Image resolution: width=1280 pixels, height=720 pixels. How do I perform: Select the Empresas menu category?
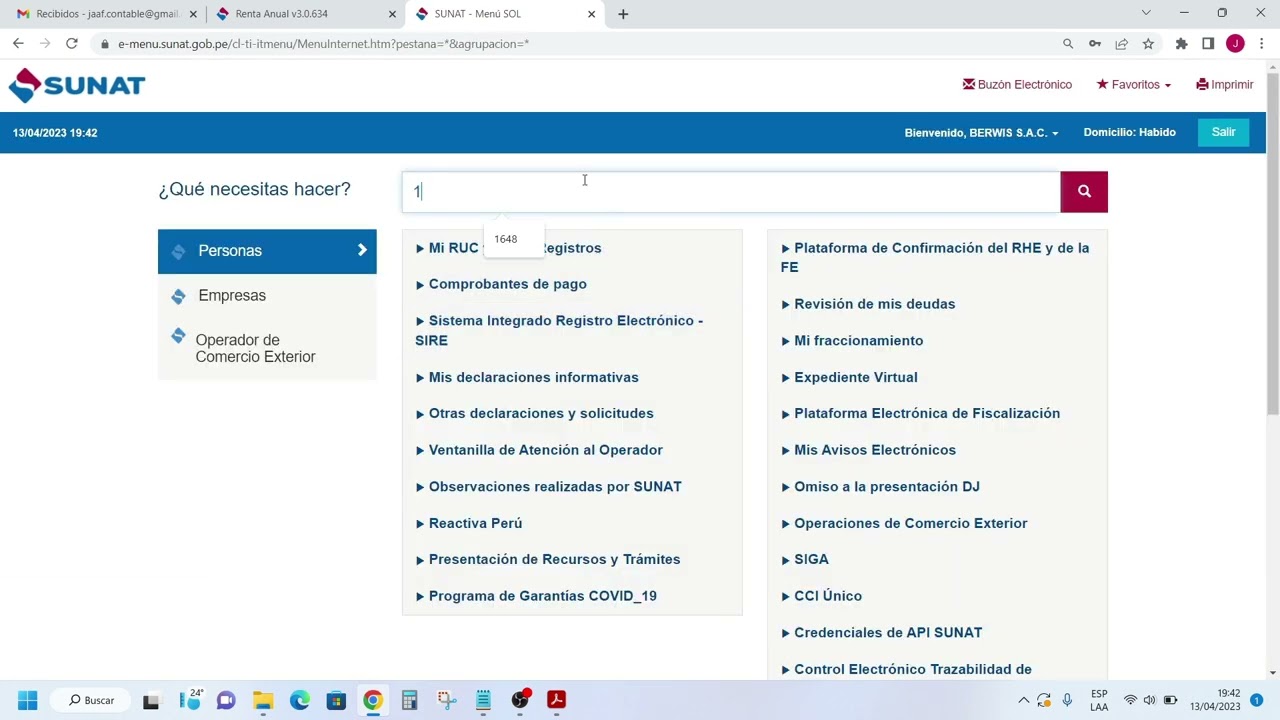click(267, 296)
